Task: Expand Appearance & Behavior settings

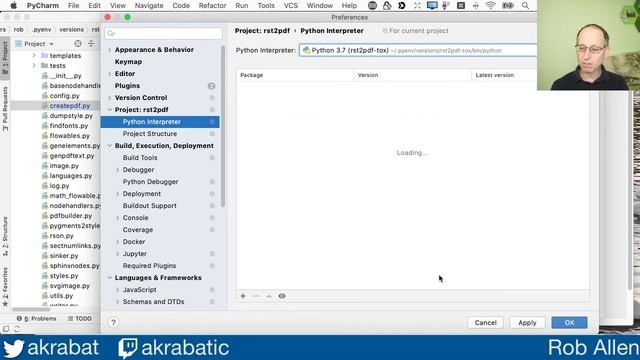Action: coord(109,50)
